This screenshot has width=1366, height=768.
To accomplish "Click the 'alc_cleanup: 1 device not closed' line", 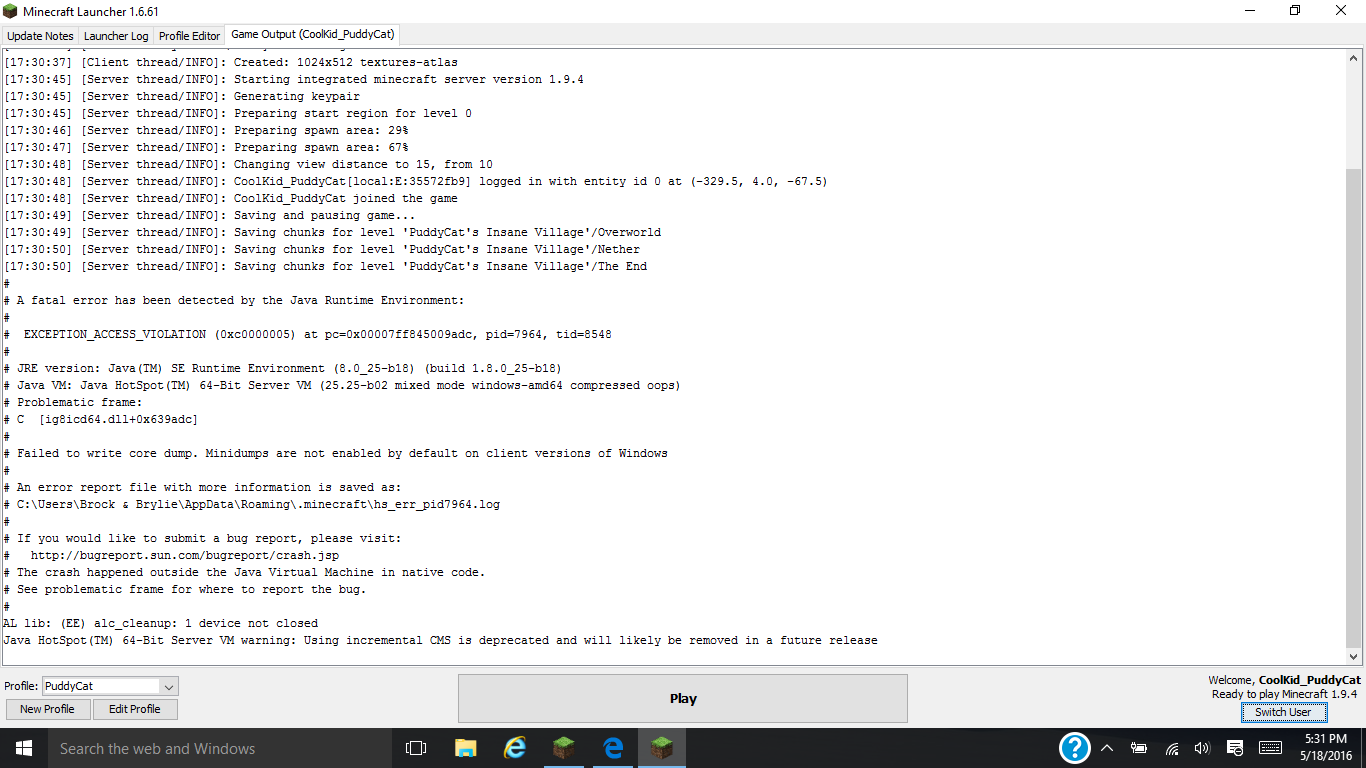I will coord(160,623).
